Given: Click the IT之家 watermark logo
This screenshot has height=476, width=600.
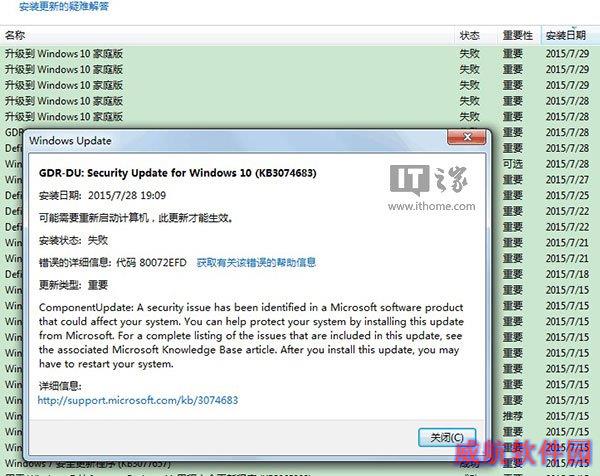Looking at the screenshot, I should [x=428, y=179].
